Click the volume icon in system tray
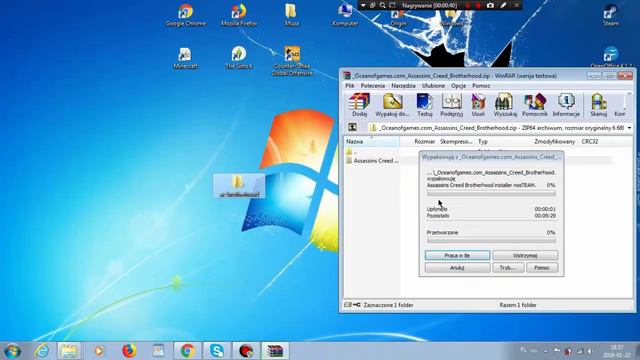This screenshot has height=360, width=640. [x=589, y=351]
